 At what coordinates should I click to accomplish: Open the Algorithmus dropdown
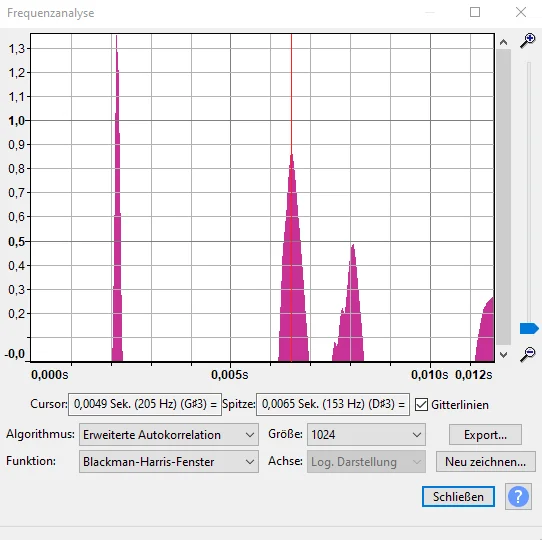pyautogui.click(x=169, y=435)
